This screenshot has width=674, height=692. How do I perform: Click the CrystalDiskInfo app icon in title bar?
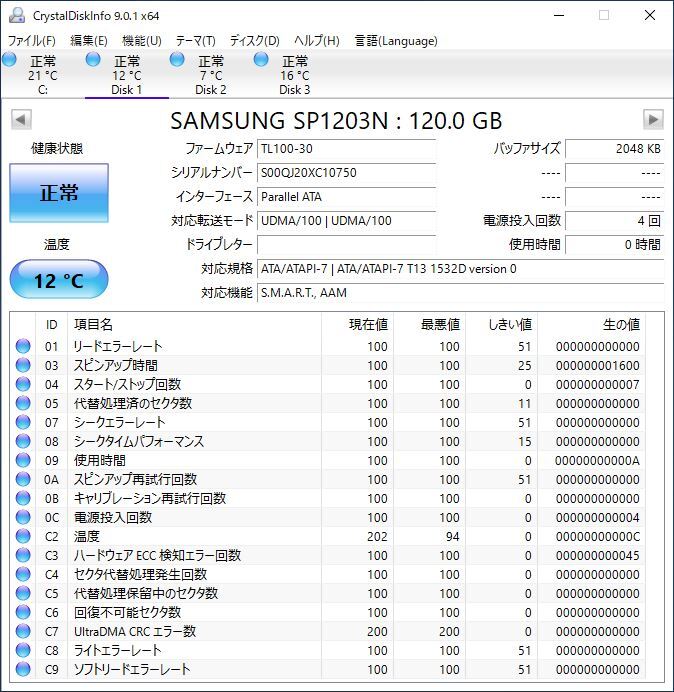point(17,15)
